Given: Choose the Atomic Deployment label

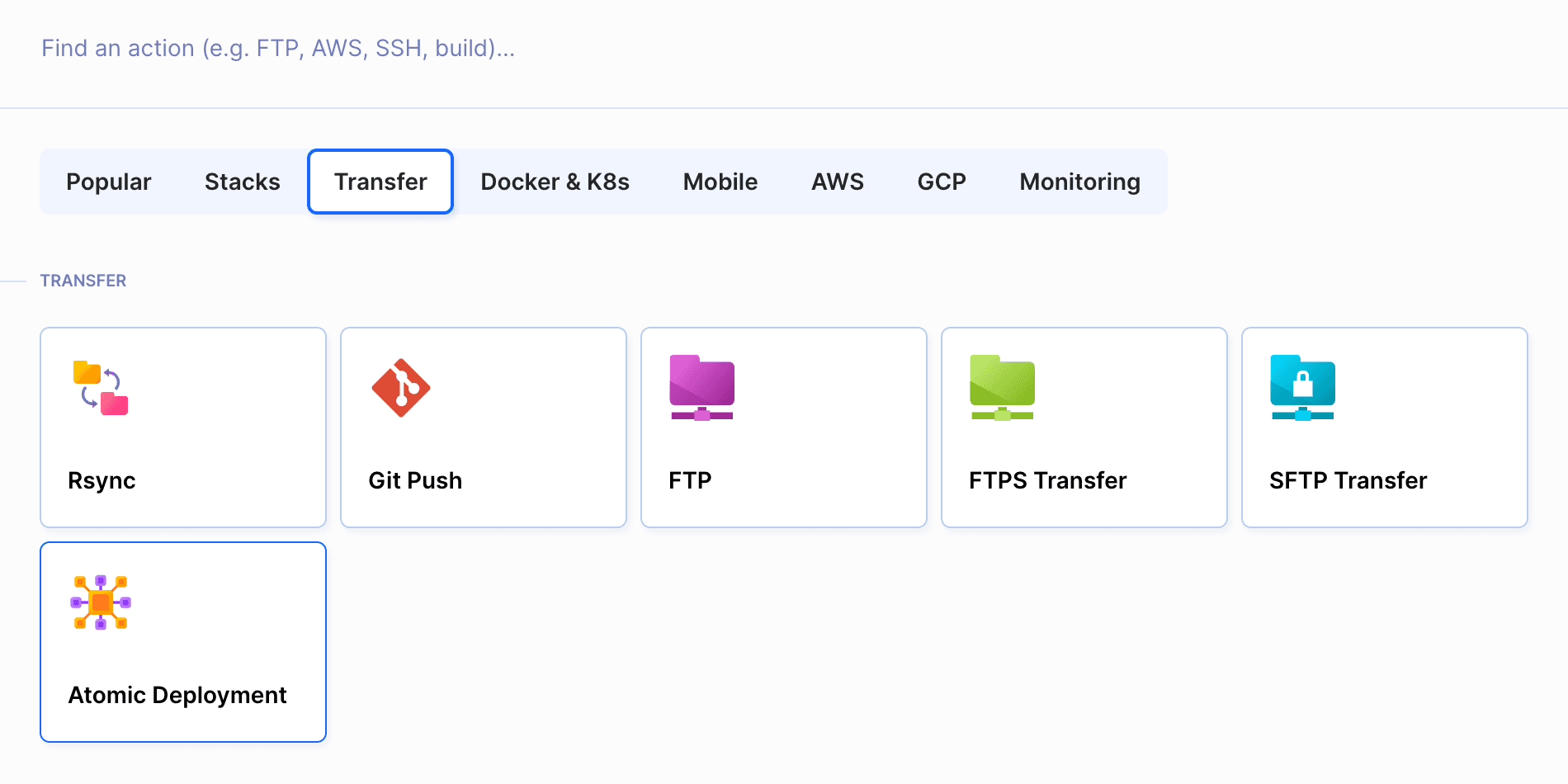Looking at the screenshot, I should 177,695.
